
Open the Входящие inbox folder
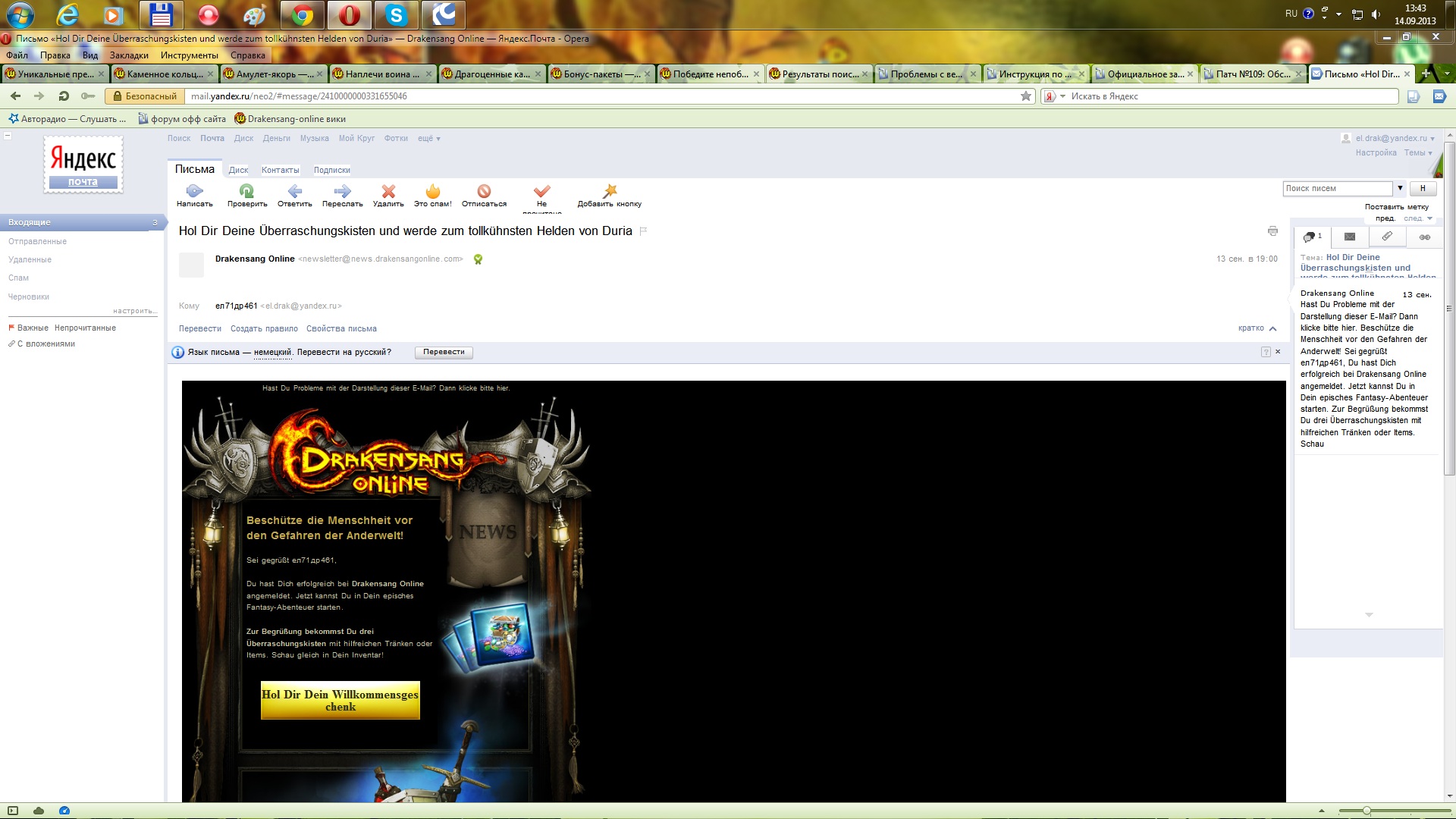click(82, 222)
